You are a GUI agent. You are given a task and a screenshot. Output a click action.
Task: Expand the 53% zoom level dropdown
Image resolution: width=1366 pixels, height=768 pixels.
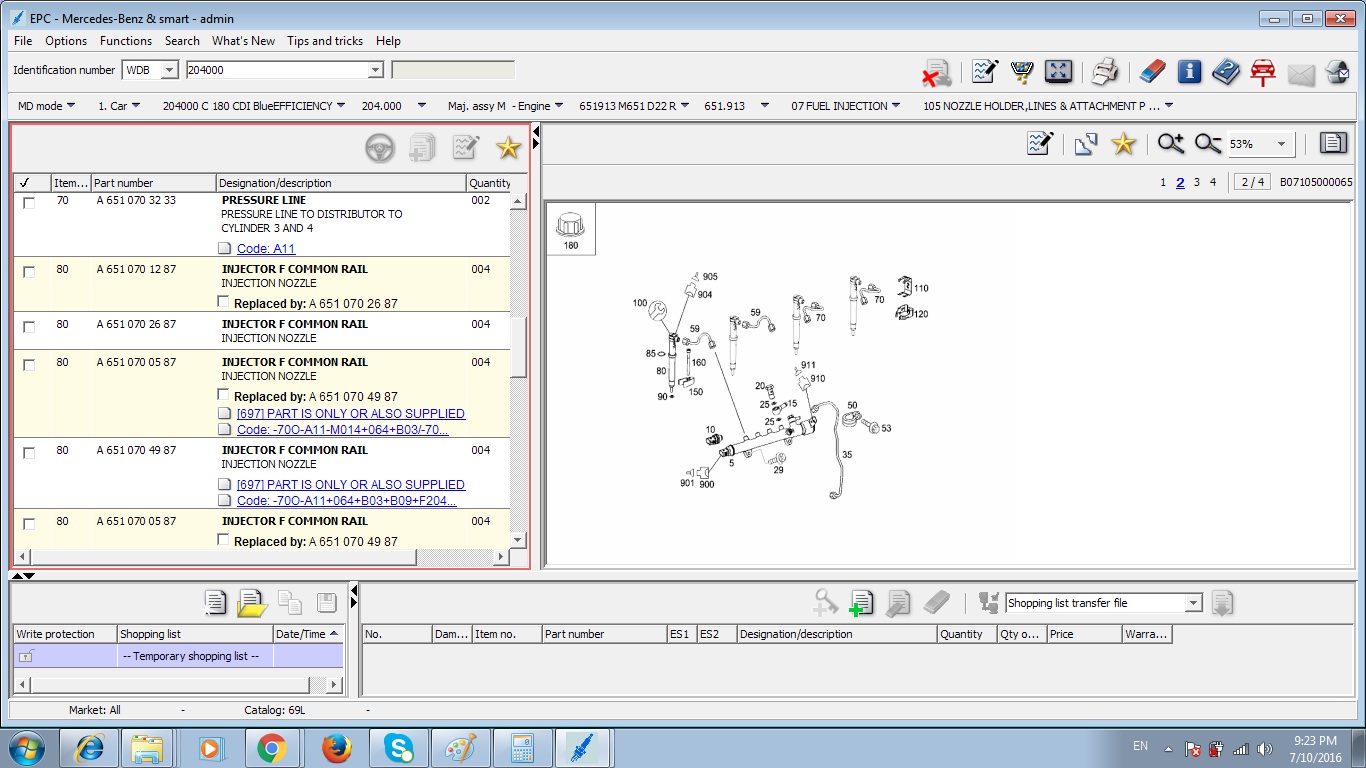[x=1281, y=144]
